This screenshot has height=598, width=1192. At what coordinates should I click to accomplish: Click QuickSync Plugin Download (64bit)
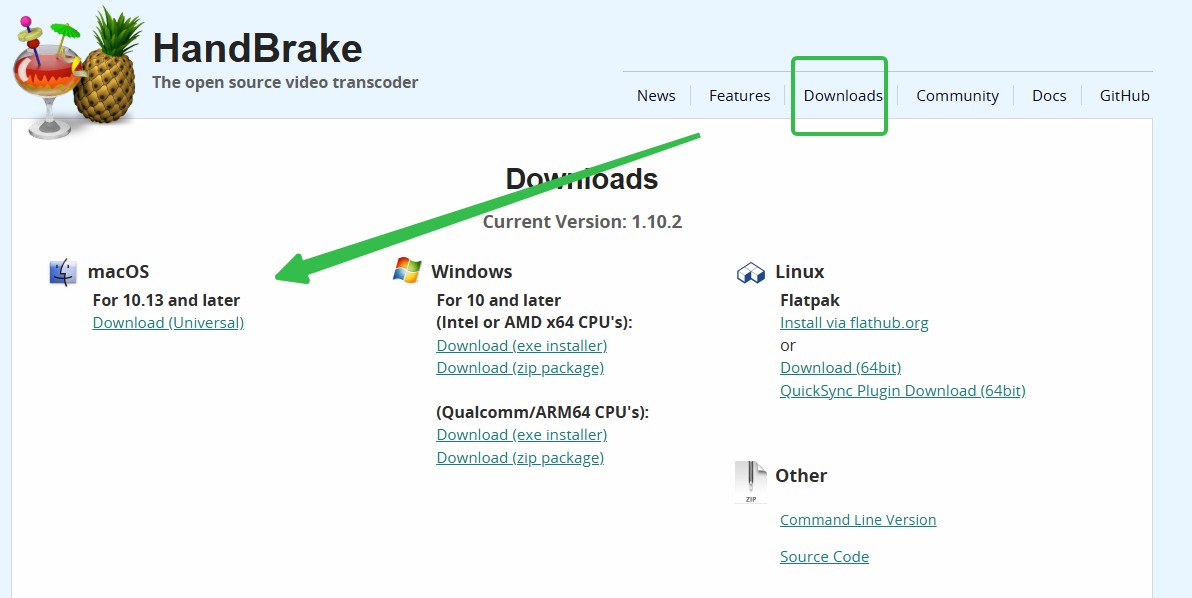pos(902,391)
